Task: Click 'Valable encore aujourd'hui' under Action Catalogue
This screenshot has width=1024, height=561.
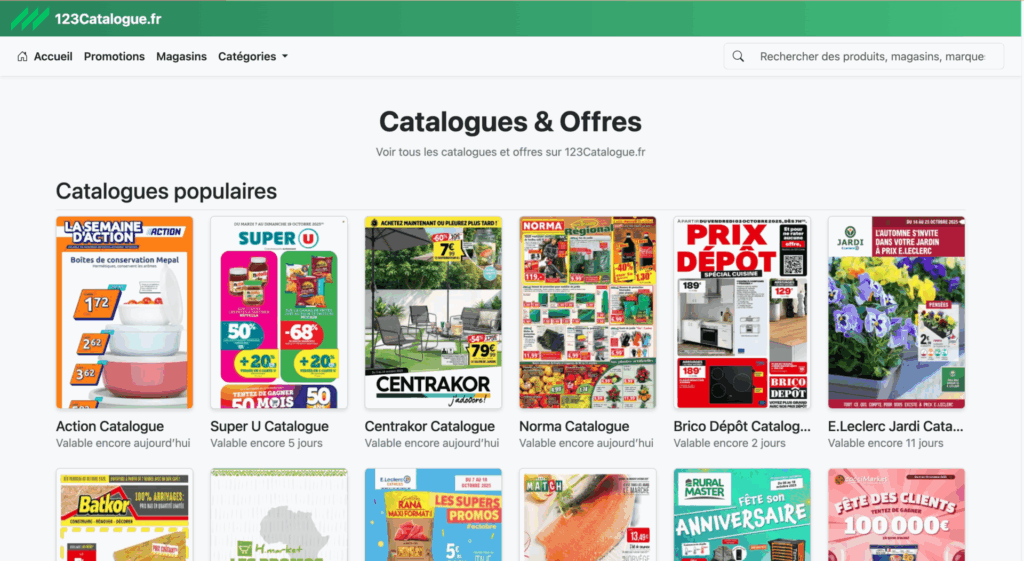Action: (x=123, y=443)
